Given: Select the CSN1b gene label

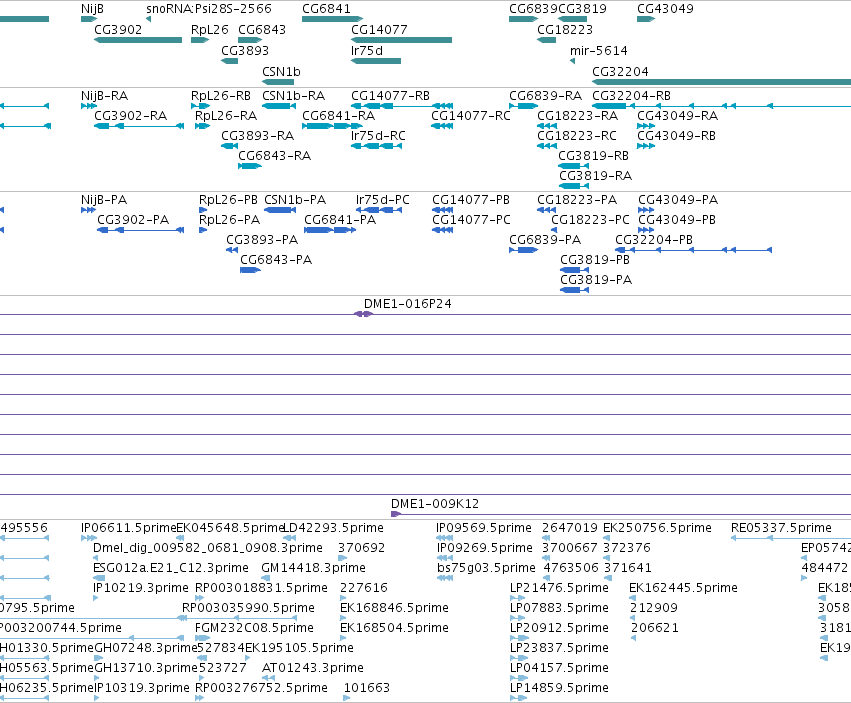Looking at the screenshot, I should (281, 72).
